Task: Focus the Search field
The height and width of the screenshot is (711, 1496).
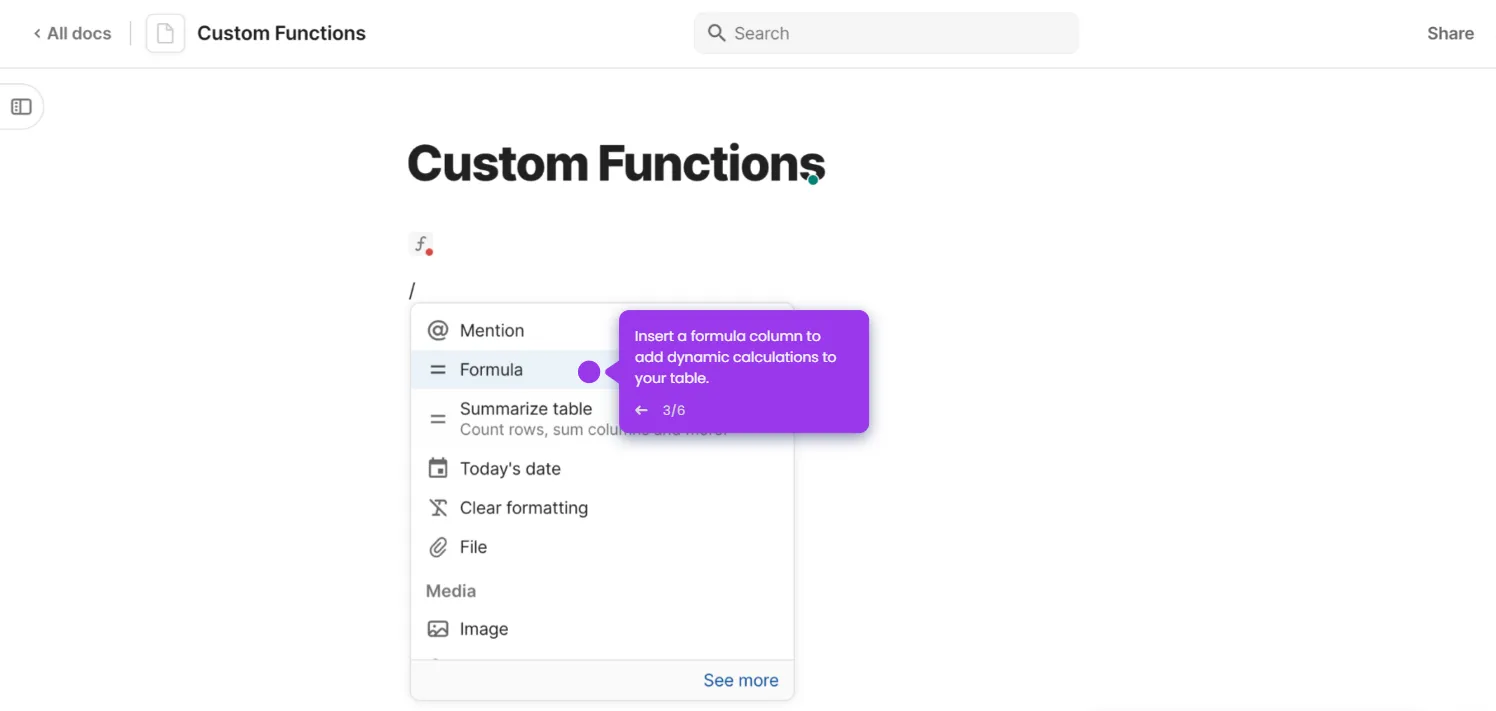Action: click(886, 33)
